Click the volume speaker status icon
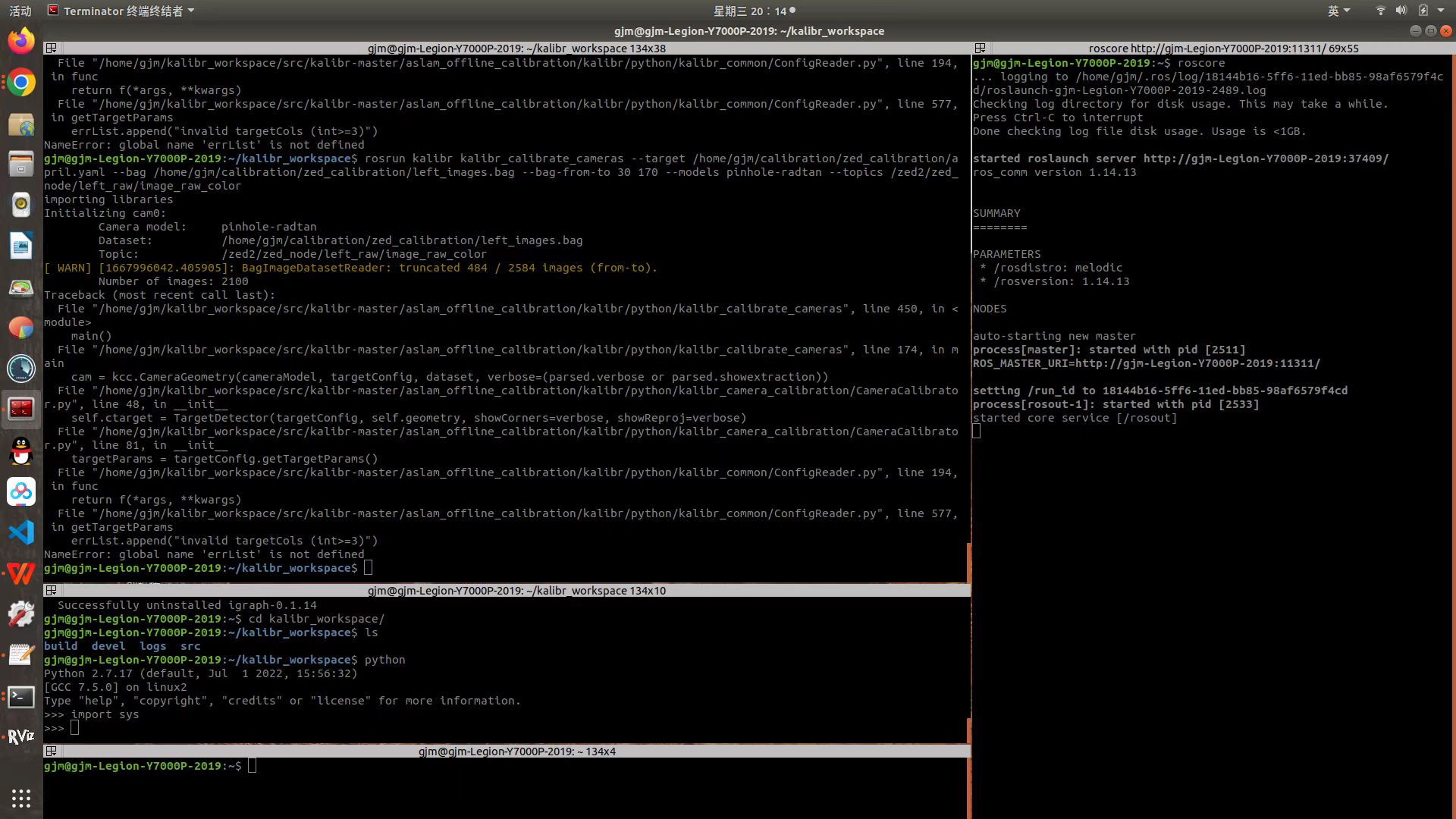The image size is (1456, 819). click(x=1401, y=11)
